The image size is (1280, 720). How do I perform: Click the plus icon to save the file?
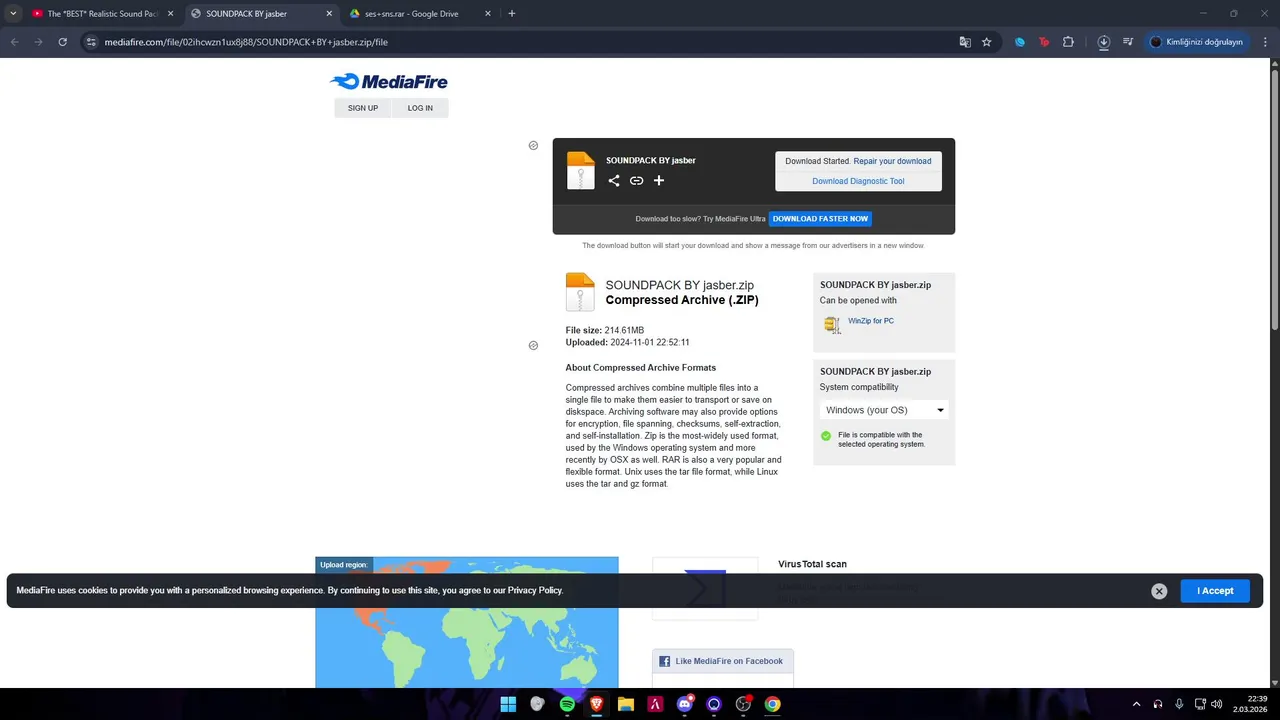point(659,181)
